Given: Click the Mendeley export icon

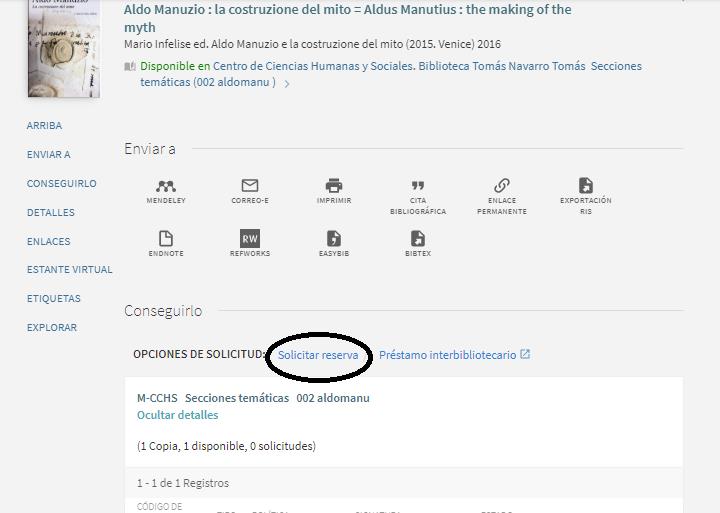Looking at the screenshot, I should pos(166,186).
